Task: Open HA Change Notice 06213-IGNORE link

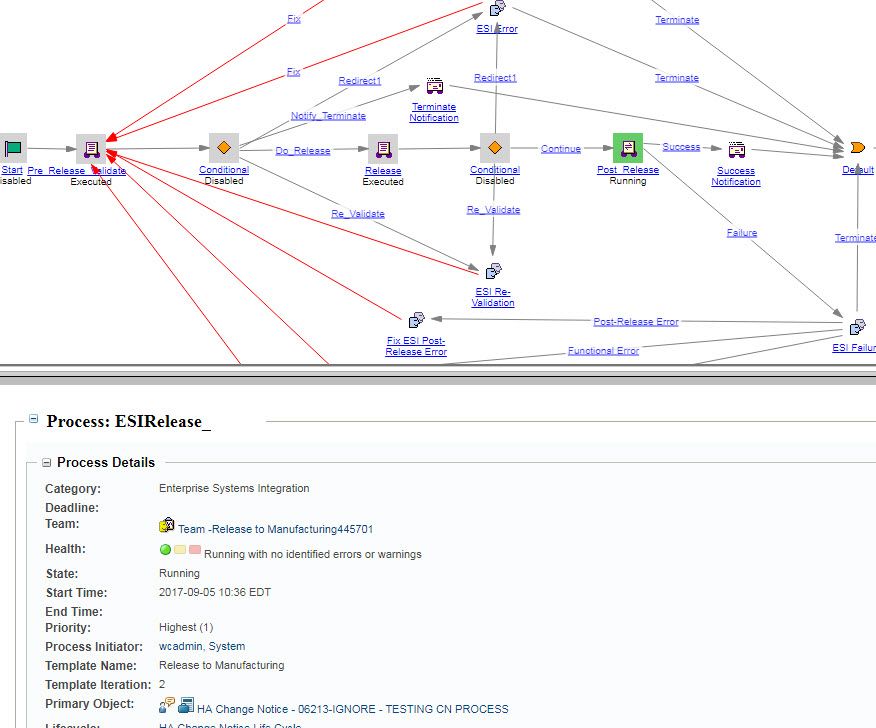Action: [353, 709]
